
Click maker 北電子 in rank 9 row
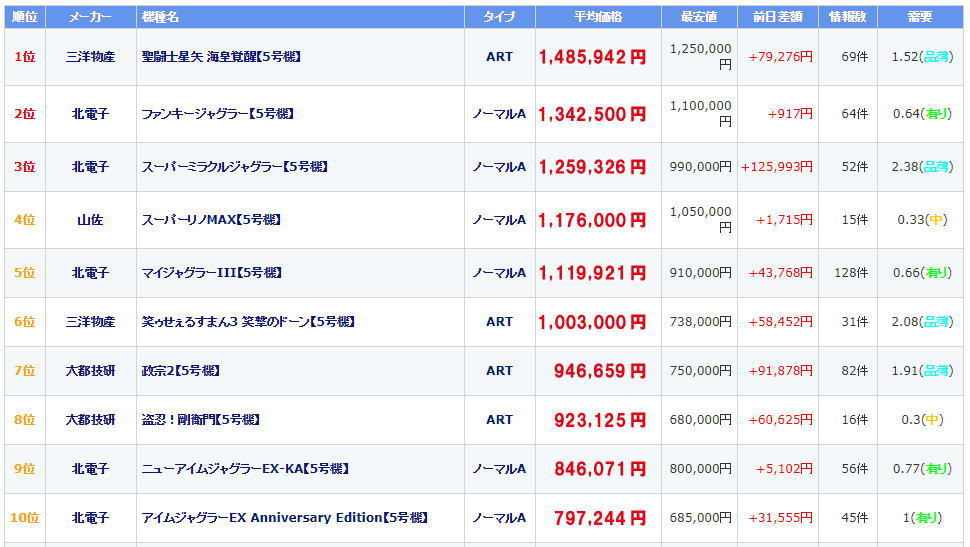[x=90, y=468]
